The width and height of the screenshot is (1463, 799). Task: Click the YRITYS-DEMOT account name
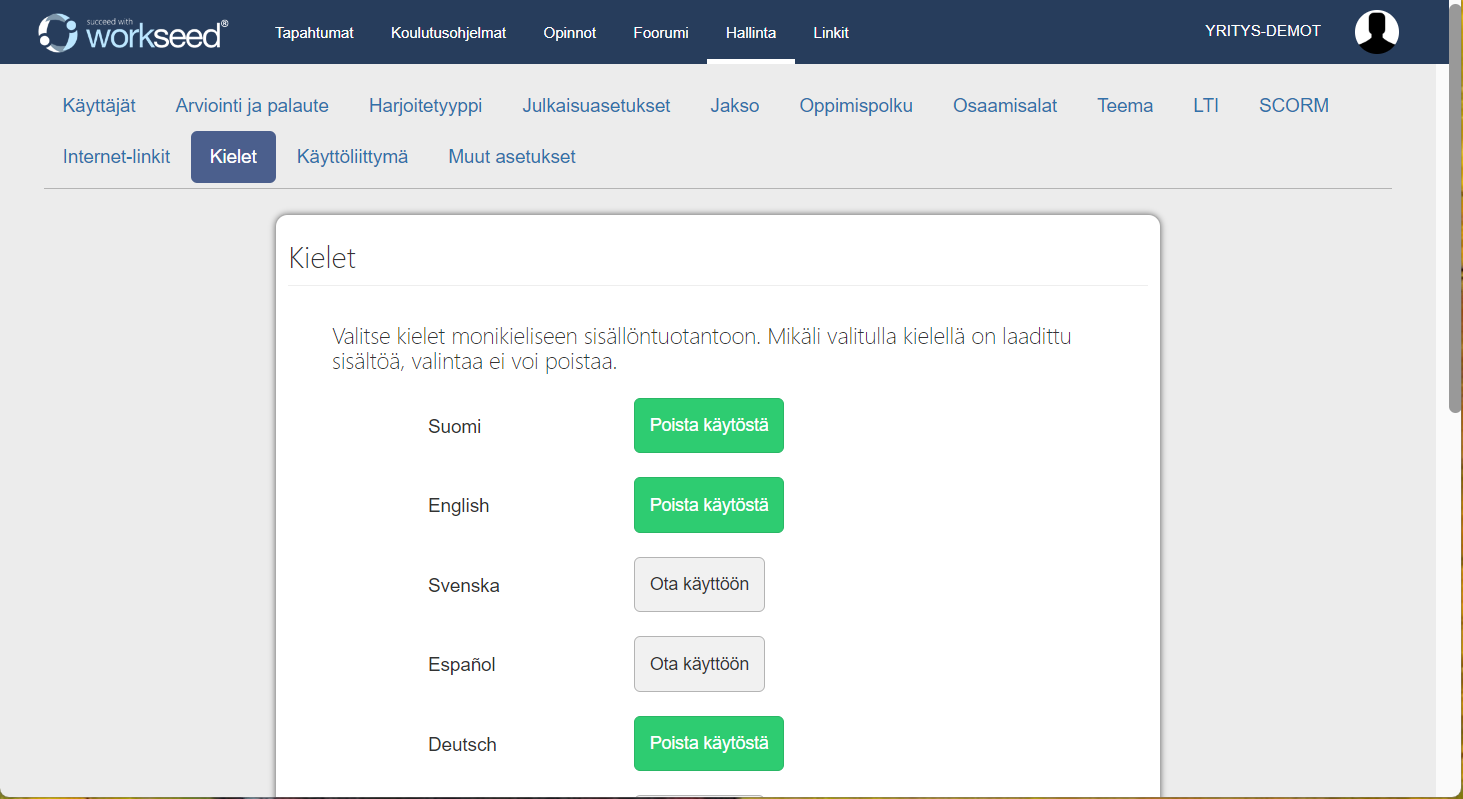[1262, 31]
